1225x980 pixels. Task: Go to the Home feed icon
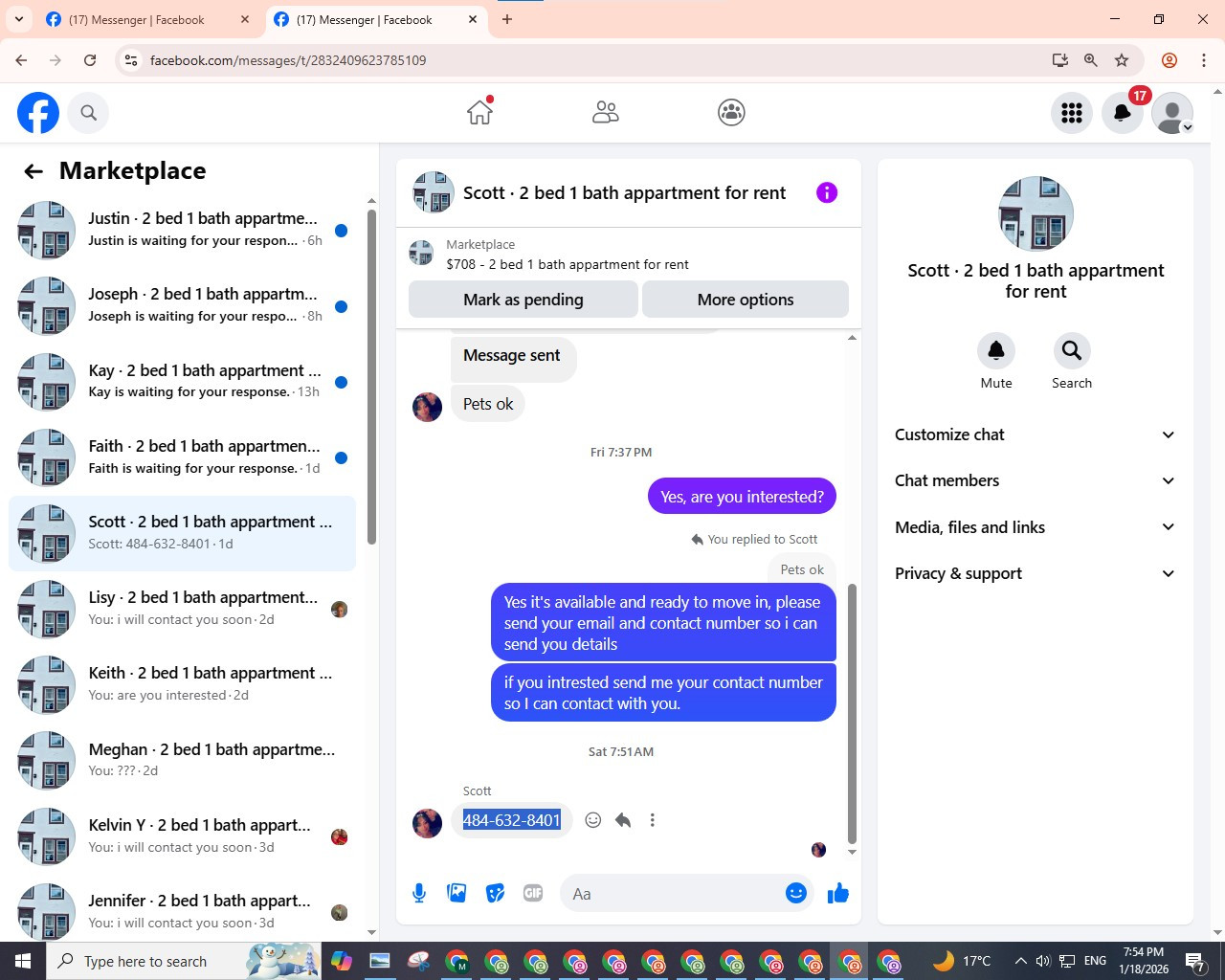click(479, 112)
